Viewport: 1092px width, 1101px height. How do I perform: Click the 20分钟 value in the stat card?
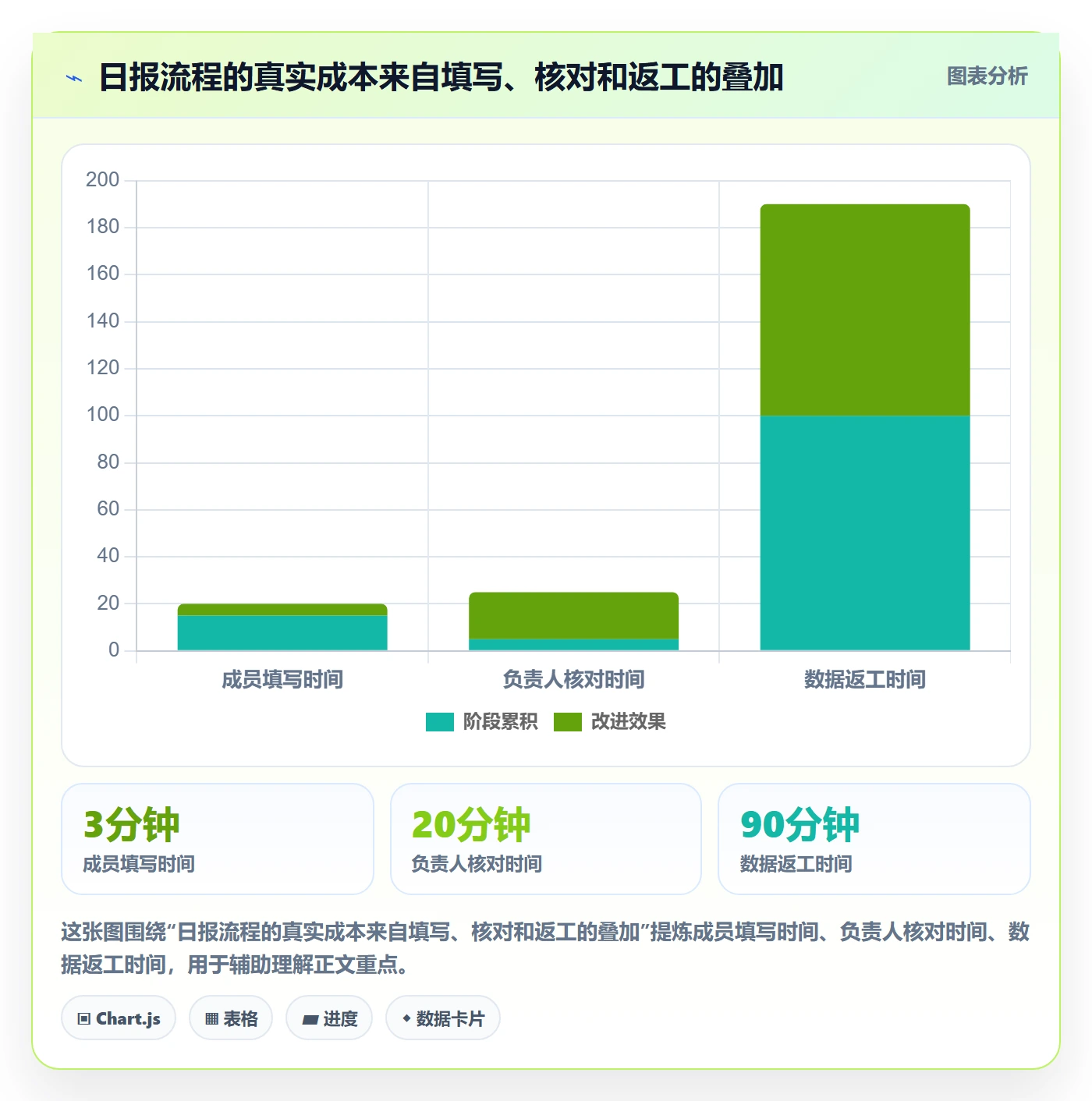471,825
